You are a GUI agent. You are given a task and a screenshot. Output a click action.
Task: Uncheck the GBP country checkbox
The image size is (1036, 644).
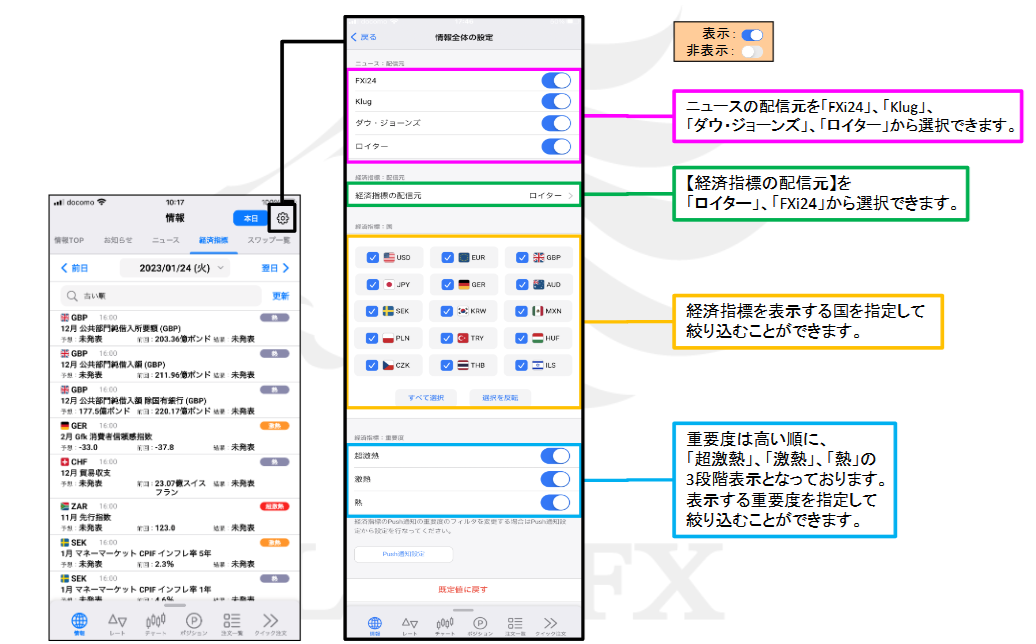[522, 258]
